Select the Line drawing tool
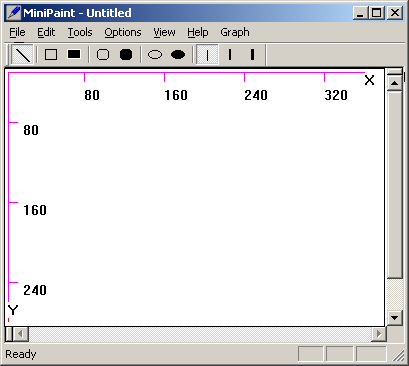 [x=22, y=55]
